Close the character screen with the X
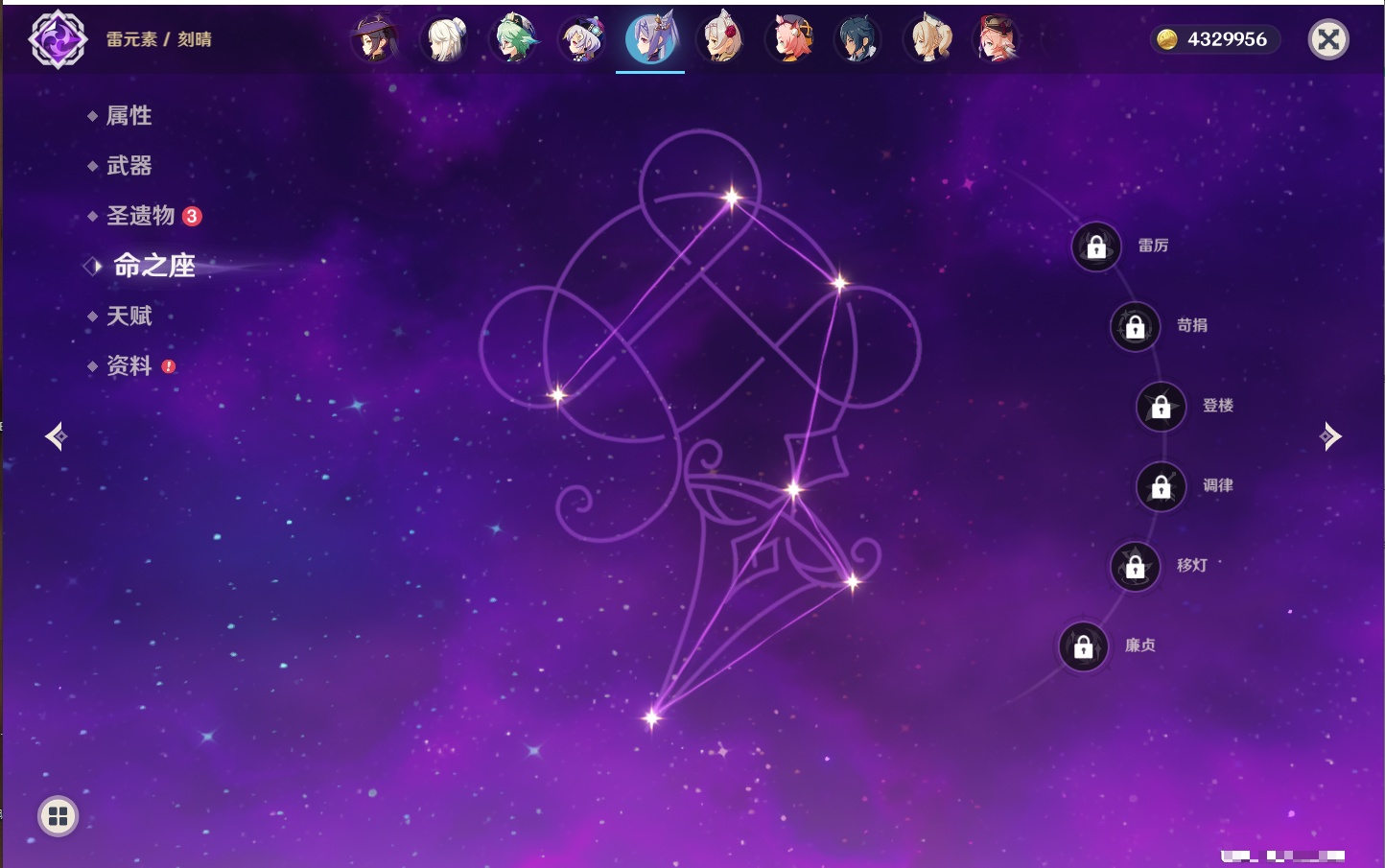Image resolution: width=1385 pixels, height=868 pixels. point(1328,39)
